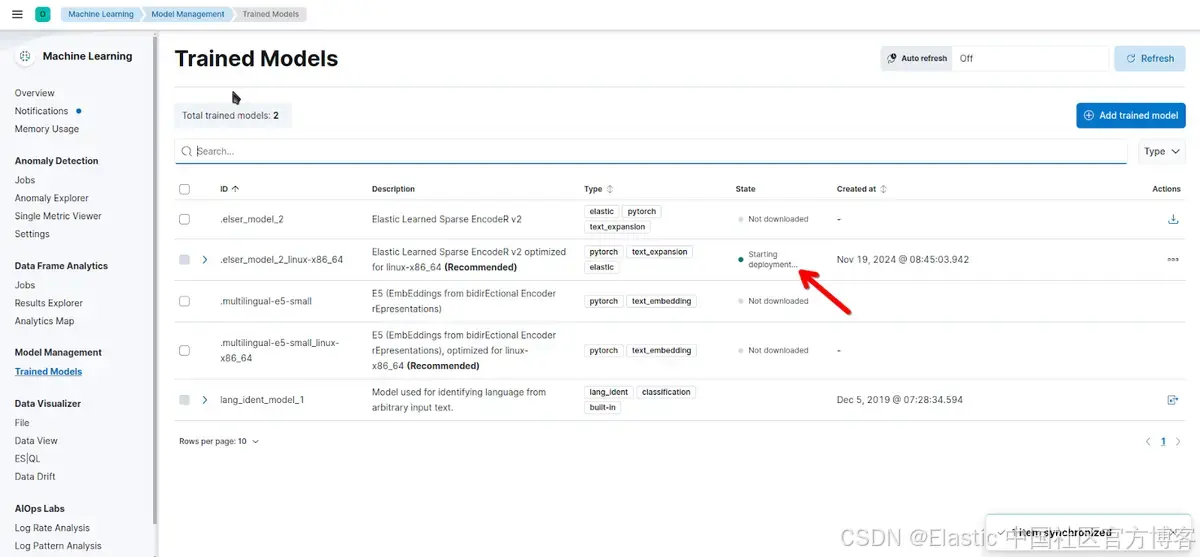Click the Starting deployment state text
This screenshot has width=1200, height=557.
click(773, 260)
